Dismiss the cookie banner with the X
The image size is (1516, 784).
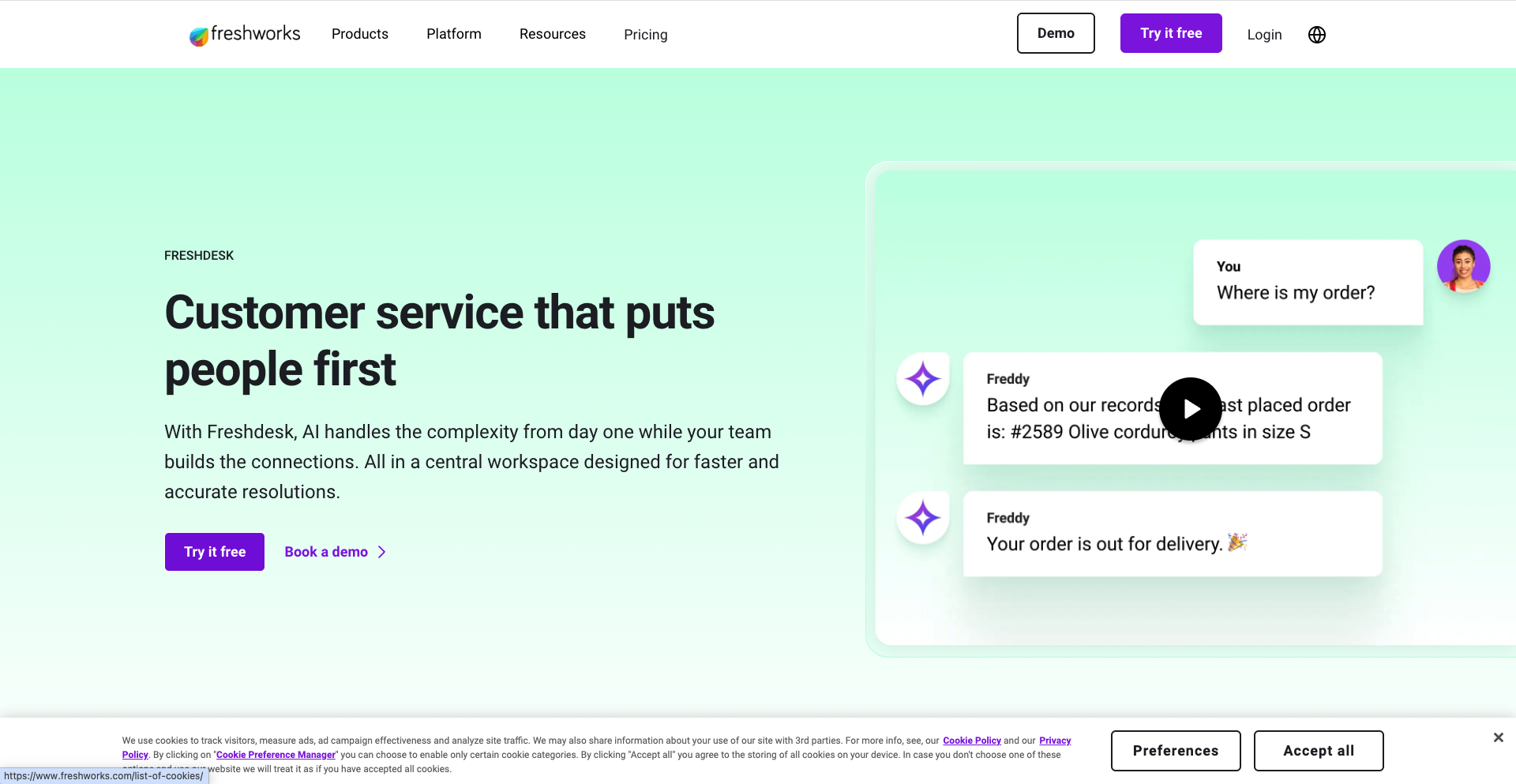pyautogui.click(x=1498, y=737)
